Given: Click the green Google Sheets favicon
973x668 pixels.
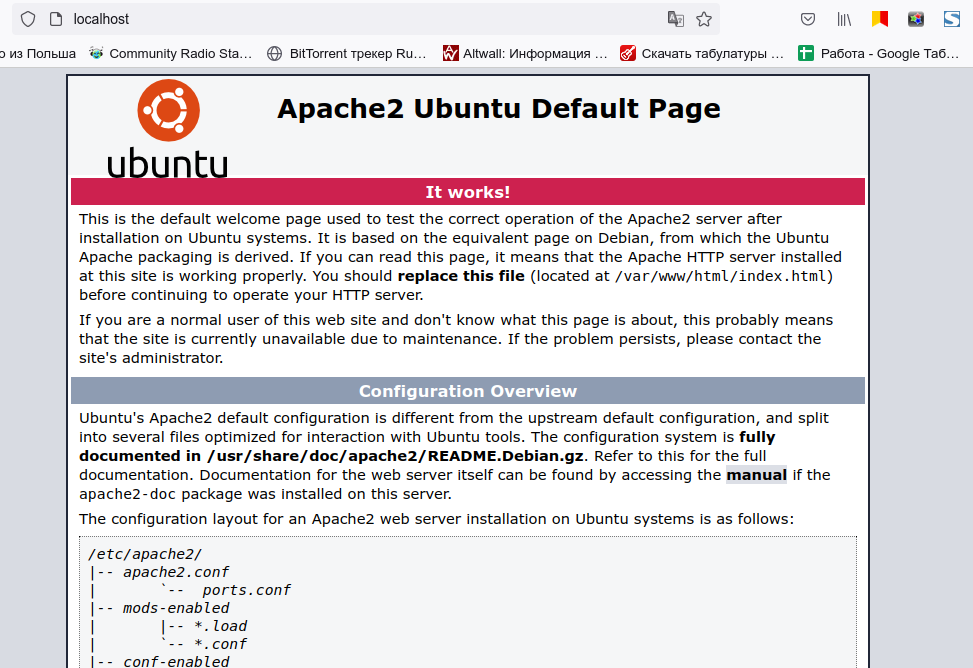Looking at the screenshot, I should (805, 53).
